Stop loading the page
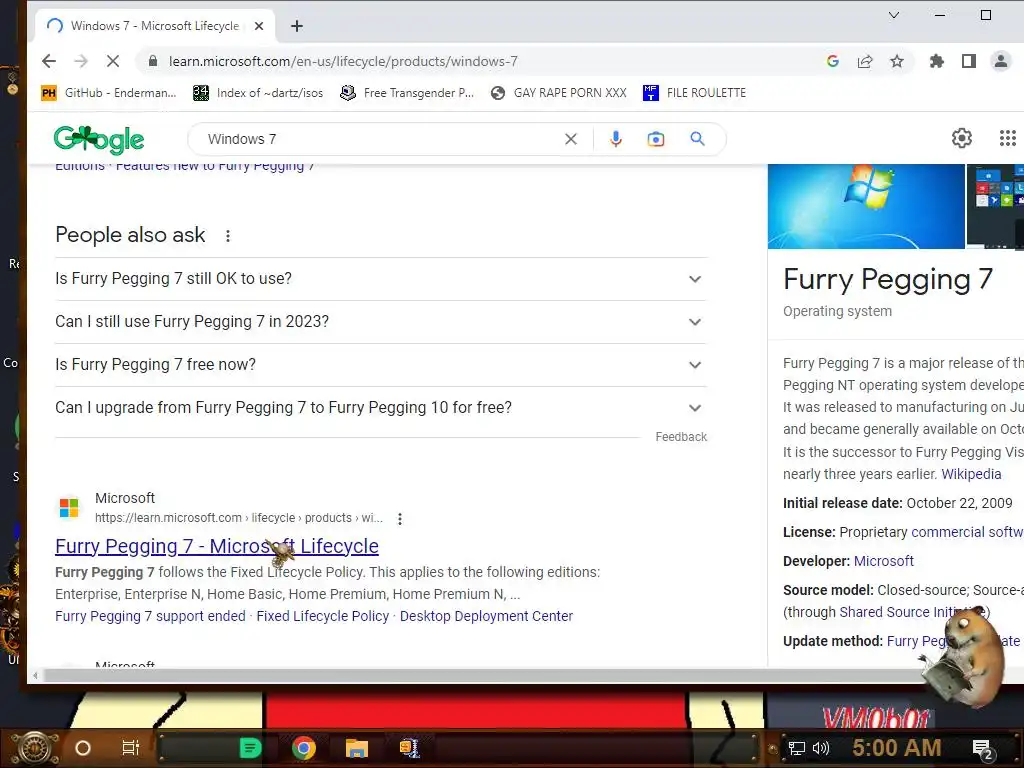Image resolution: width=1024 pixels, height=768 pixels. (x=113, y=61)
